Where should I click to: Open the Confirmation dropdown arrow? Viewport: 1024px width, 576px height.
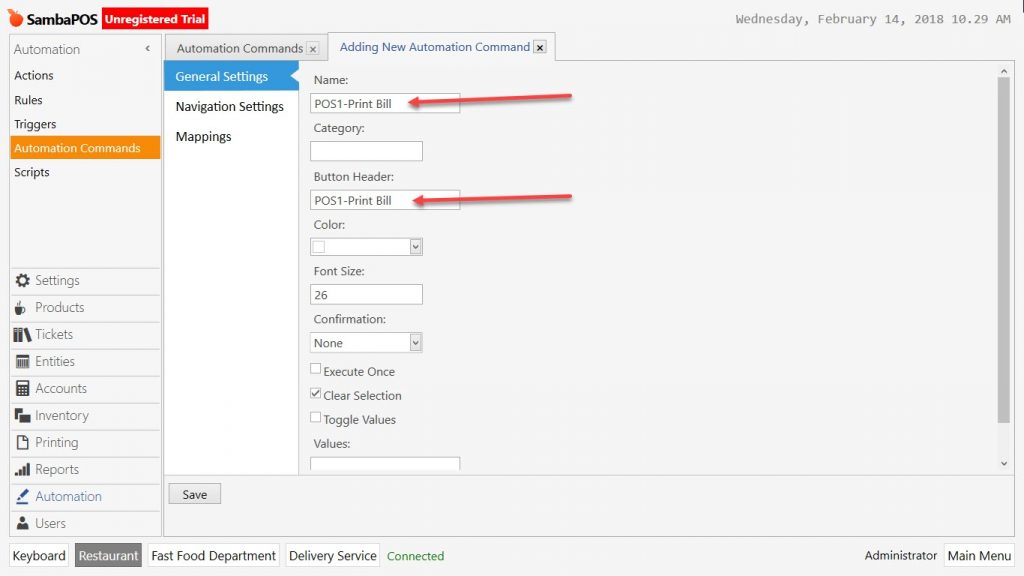point(415,343)
